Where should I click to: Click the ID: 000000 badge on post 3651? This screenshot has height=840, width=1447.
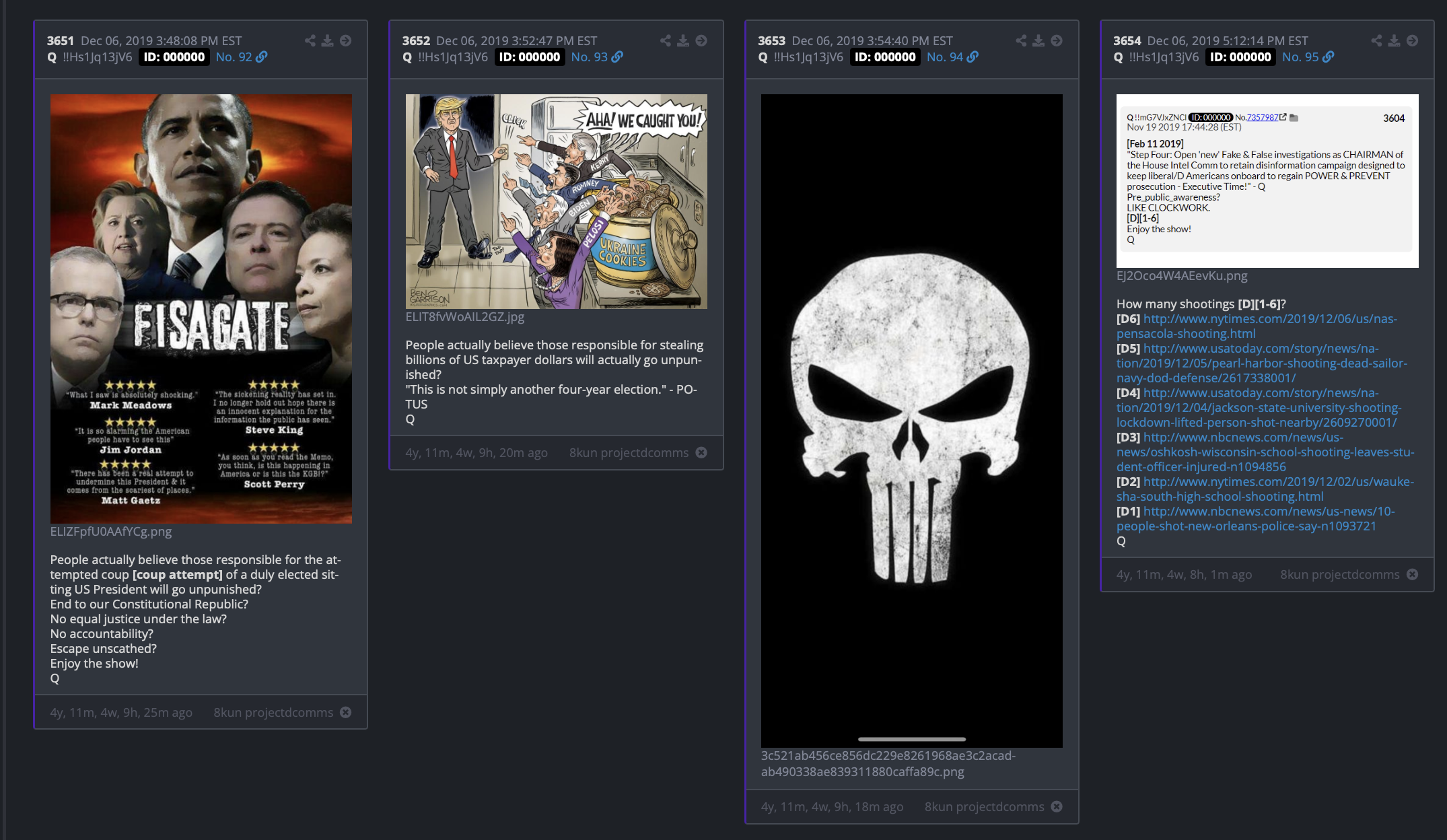click(174, 57)
